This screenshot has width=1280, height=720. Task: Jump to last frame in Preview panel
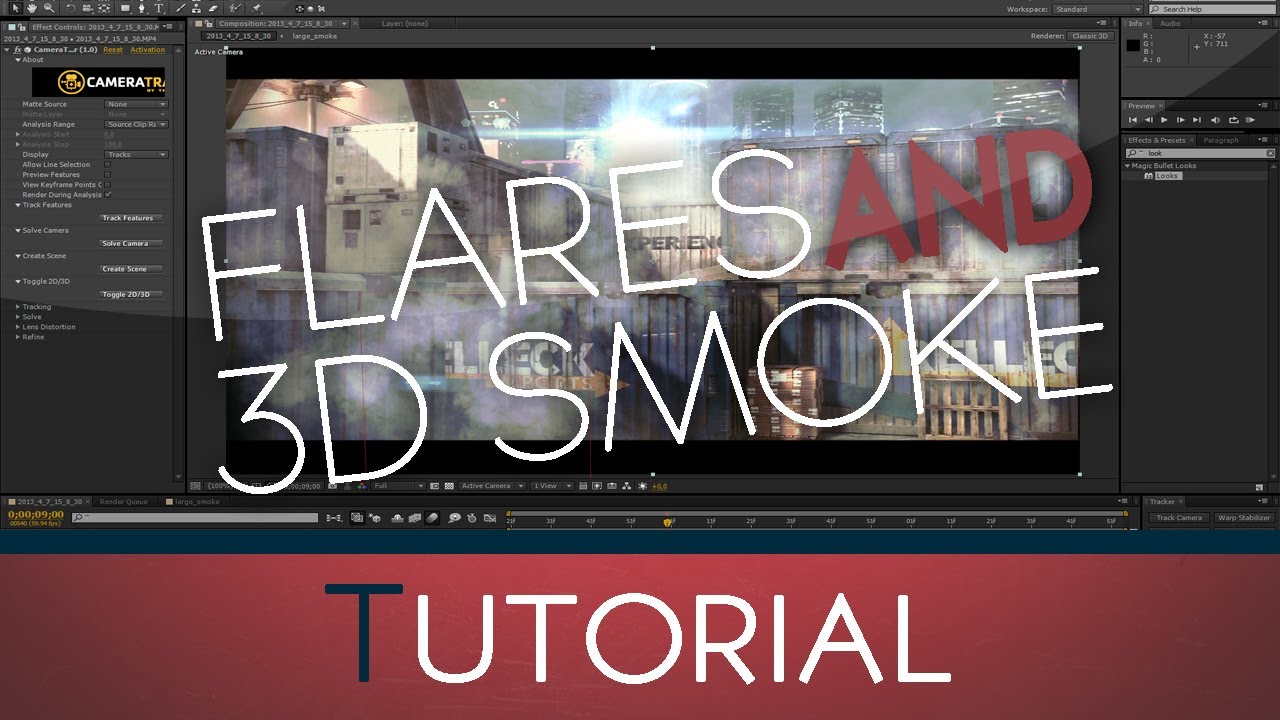coord(1198,119)
